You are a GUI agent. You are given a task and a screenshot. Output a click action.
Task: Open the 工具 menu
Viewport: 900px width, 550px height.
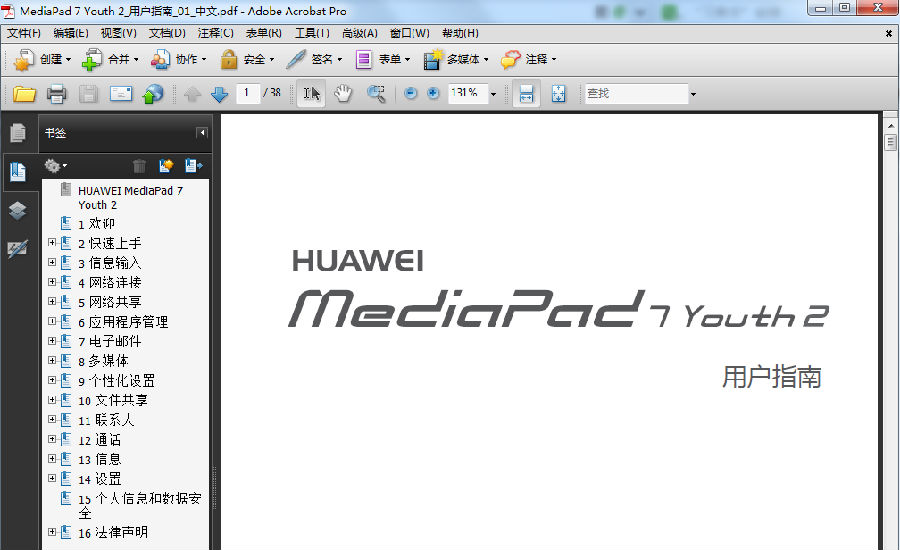(x=312, y=33)
